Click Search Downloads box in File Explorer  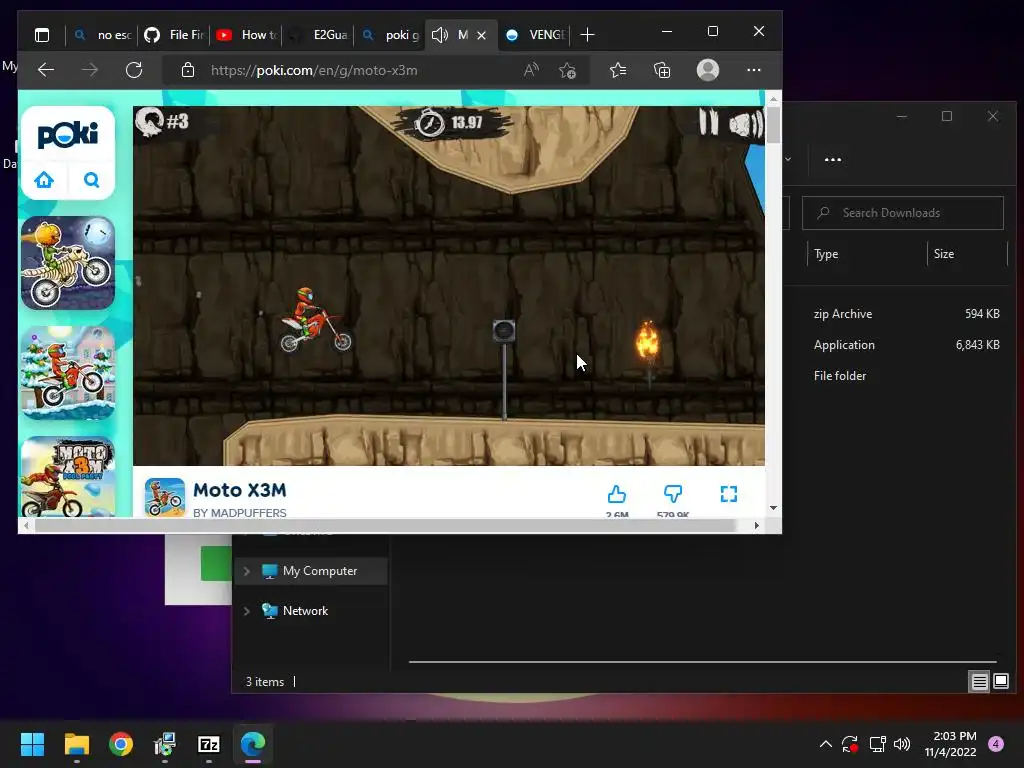click(903, 213)
